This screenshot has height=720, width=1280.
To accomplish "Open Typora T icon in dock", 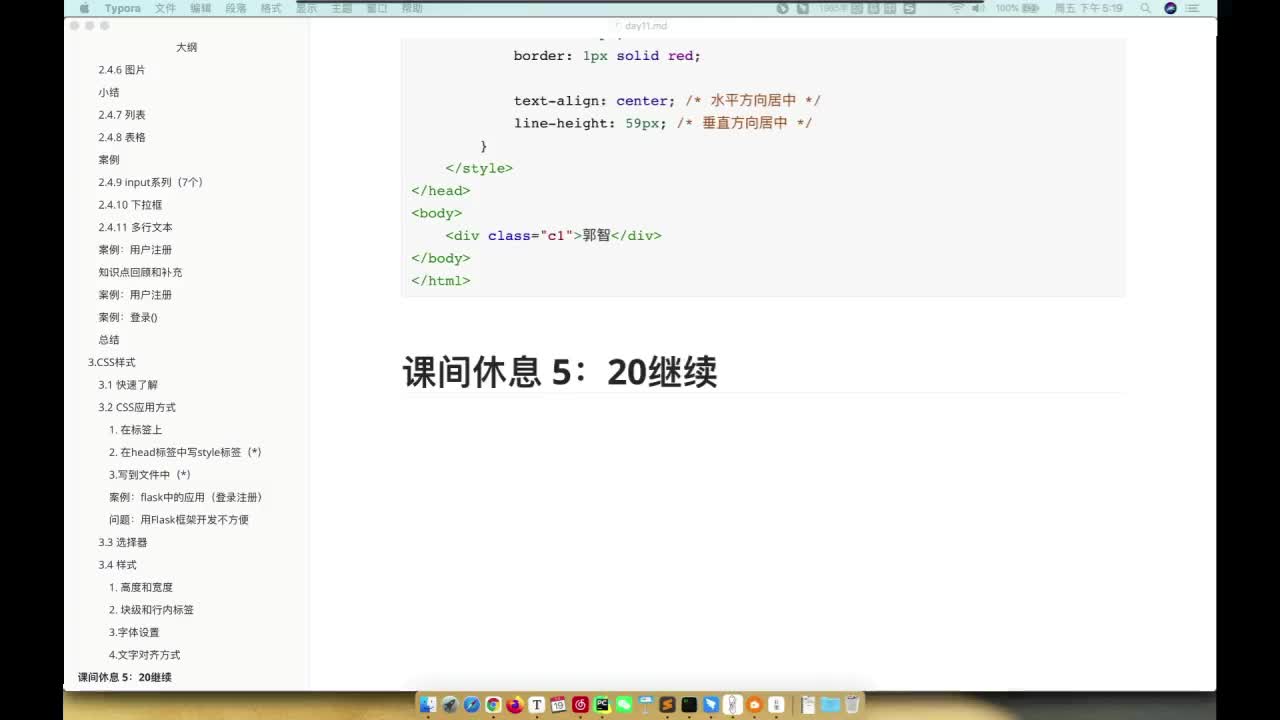I will pos(537,705).
